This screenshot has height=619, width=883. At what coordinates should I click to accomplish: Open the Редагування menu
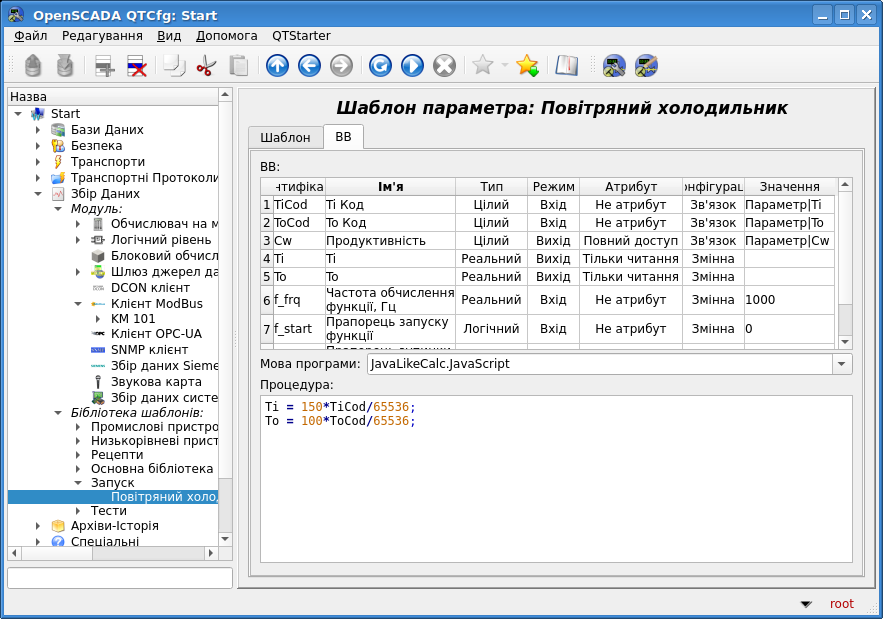[102, 35]
